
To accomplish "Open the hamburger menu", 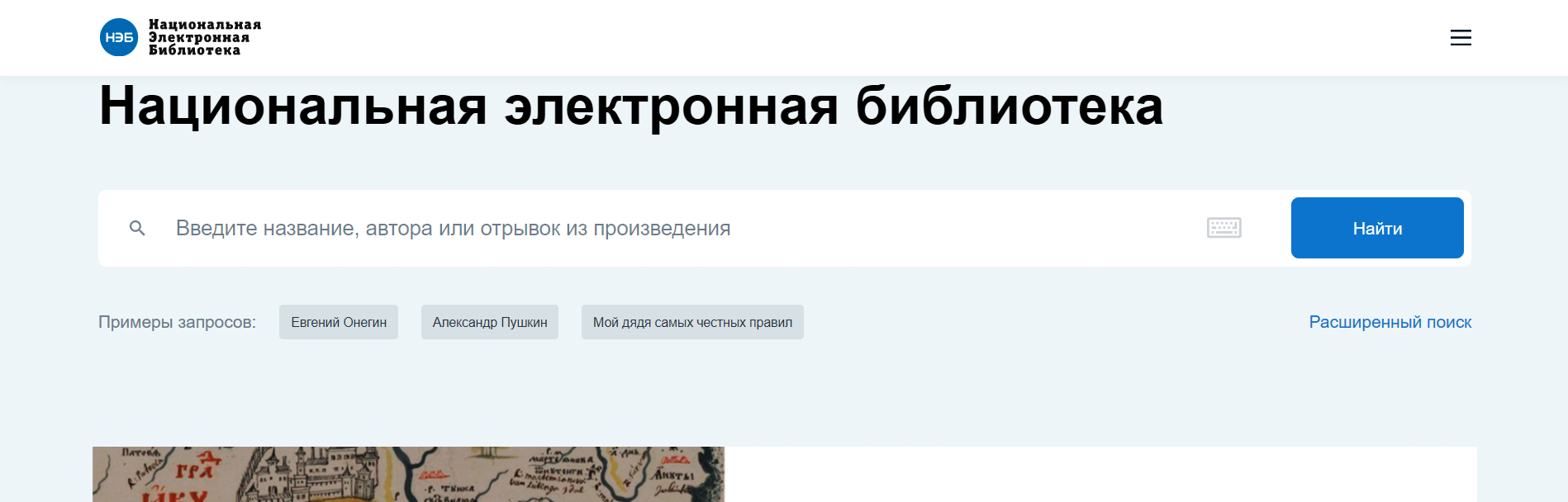I will coord(1461,37).
